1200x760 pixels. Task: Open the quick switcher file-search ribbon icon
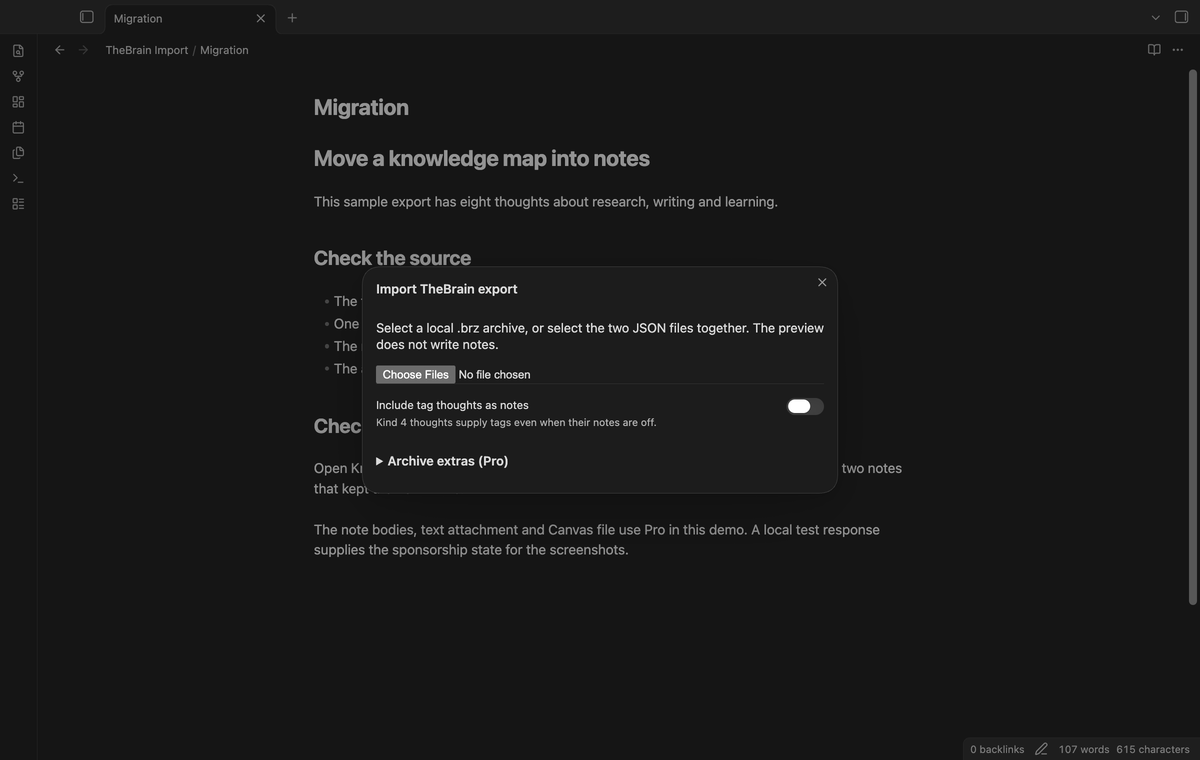coord(18,51)
